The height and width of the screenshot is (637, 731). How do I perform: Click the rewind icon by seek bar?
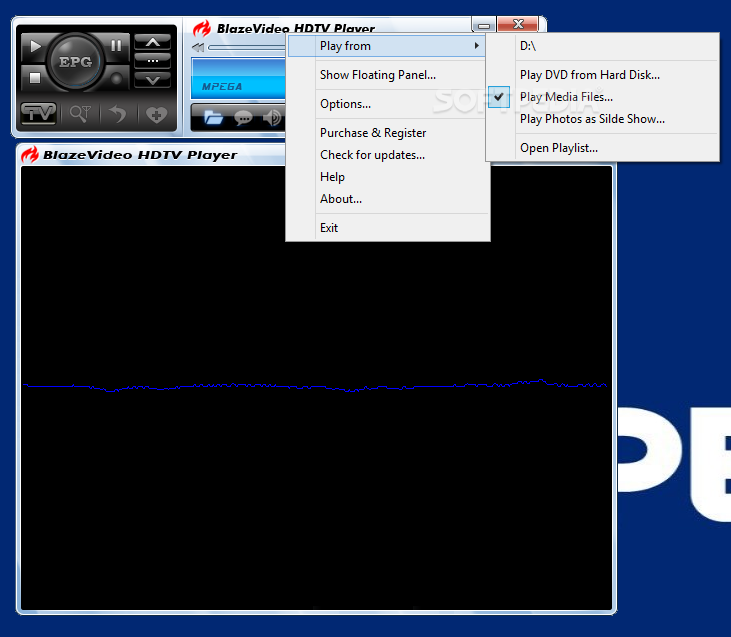pos(198,47)
